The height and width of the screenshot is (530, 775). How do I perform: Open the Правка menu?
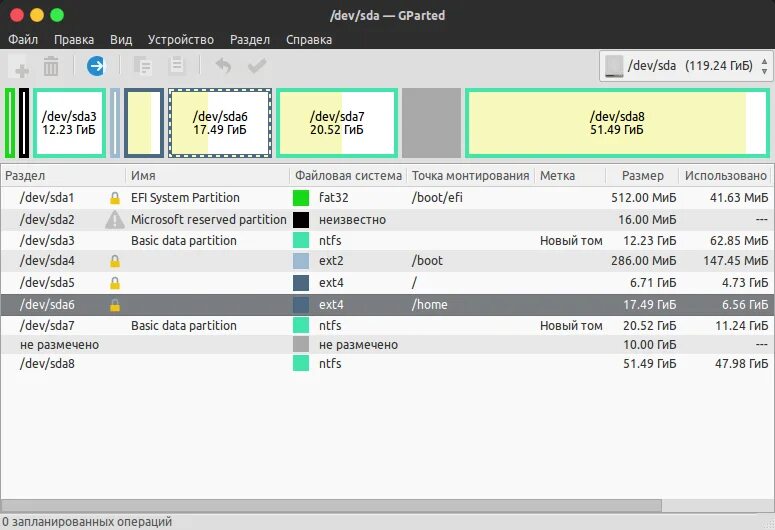pyautogui.click(x=74, y=40)
